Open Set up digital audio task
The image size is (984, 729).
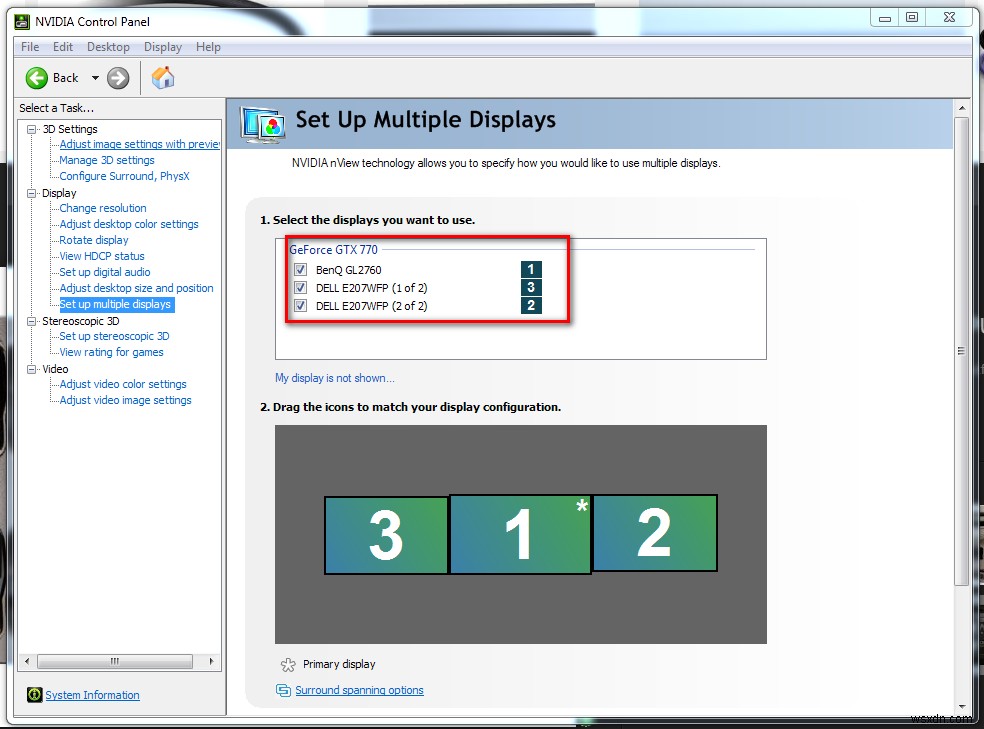(x=105, y=272)
